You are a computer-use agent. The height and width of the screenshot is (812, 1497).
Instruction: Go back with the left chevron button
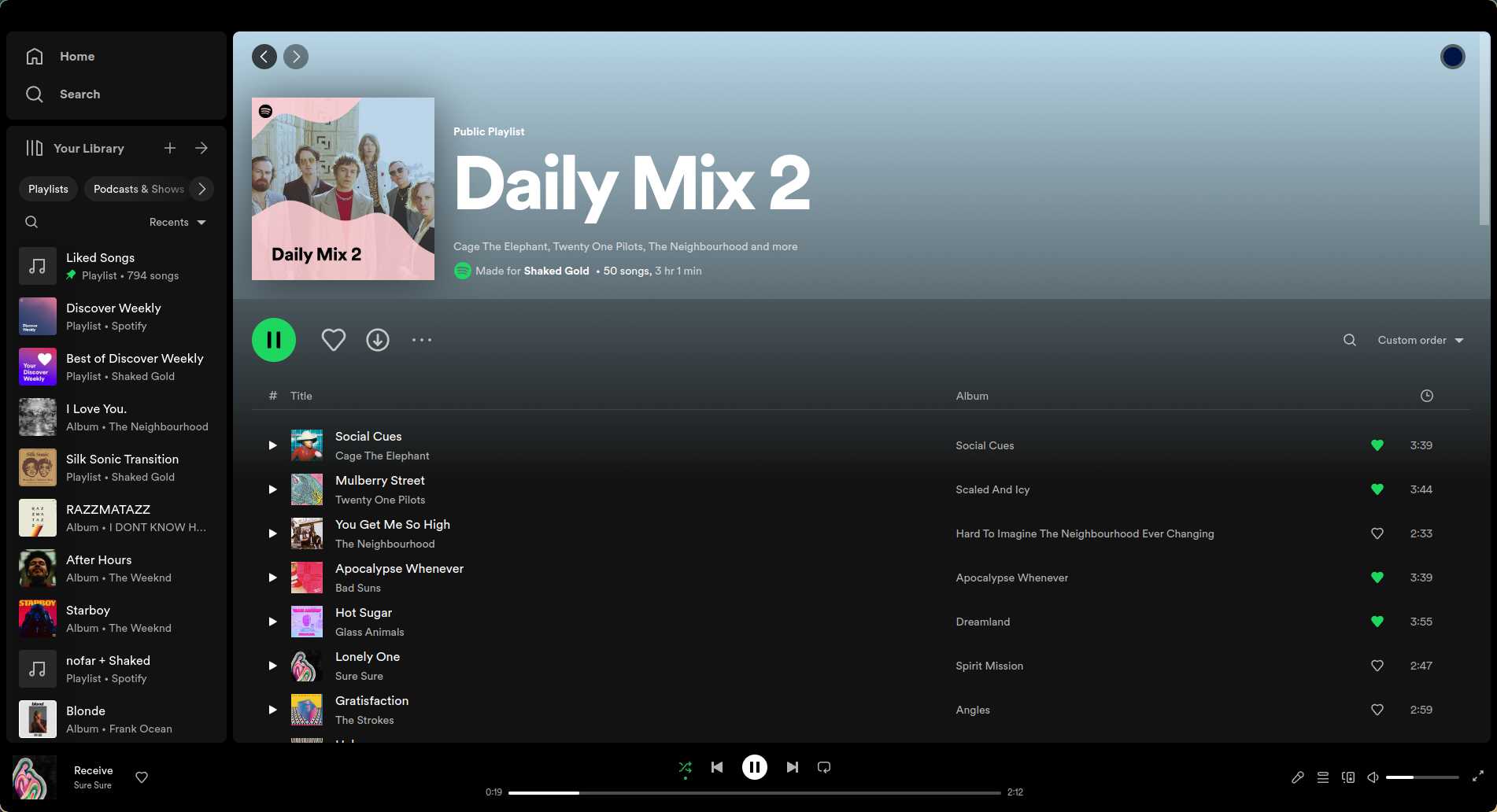(264, 57)
